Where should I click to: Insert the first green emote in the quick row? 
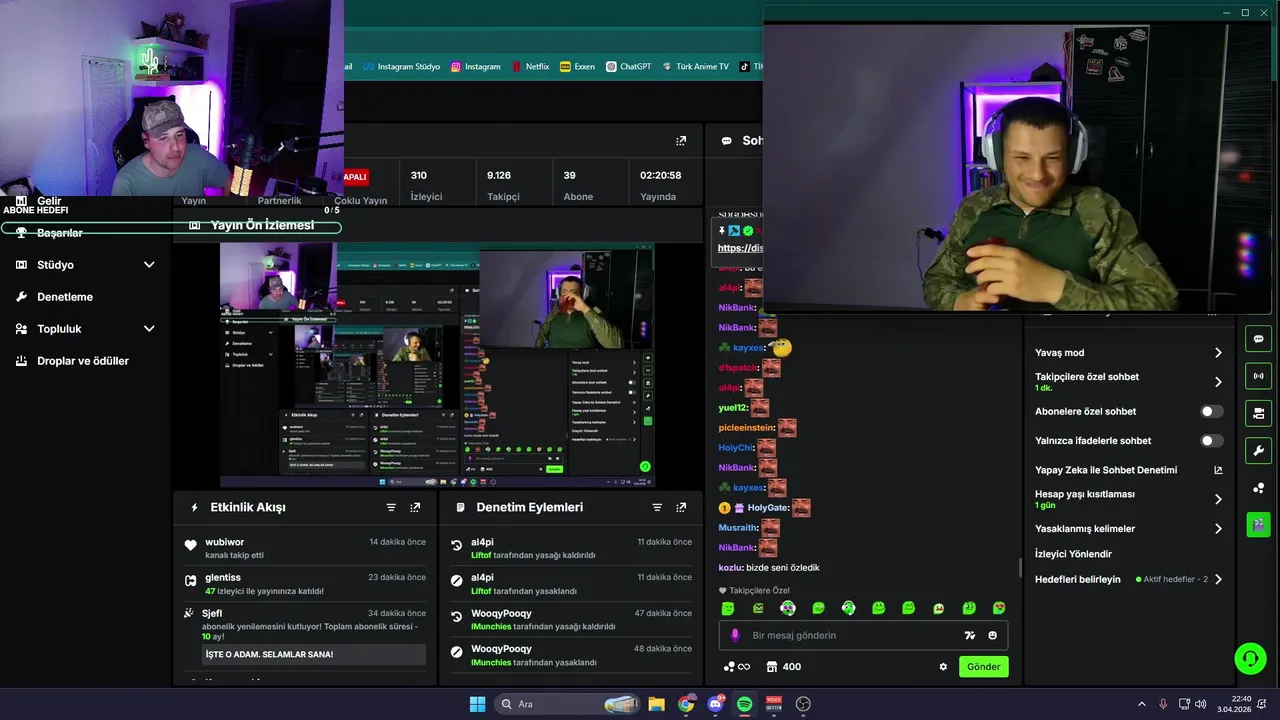(728, 608)
